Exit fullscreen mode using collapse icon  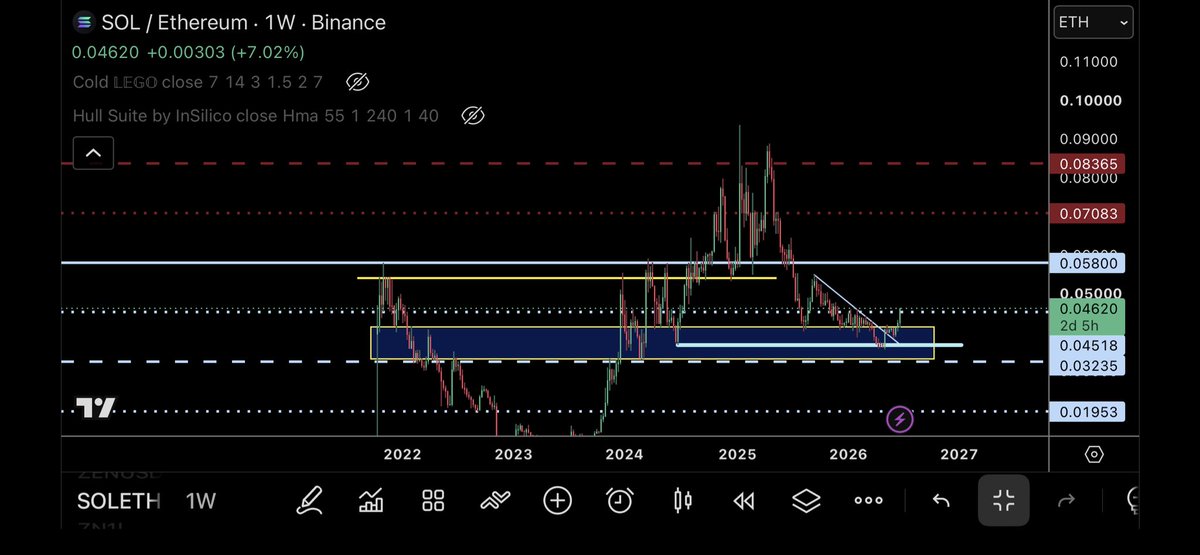(1003, 500)
